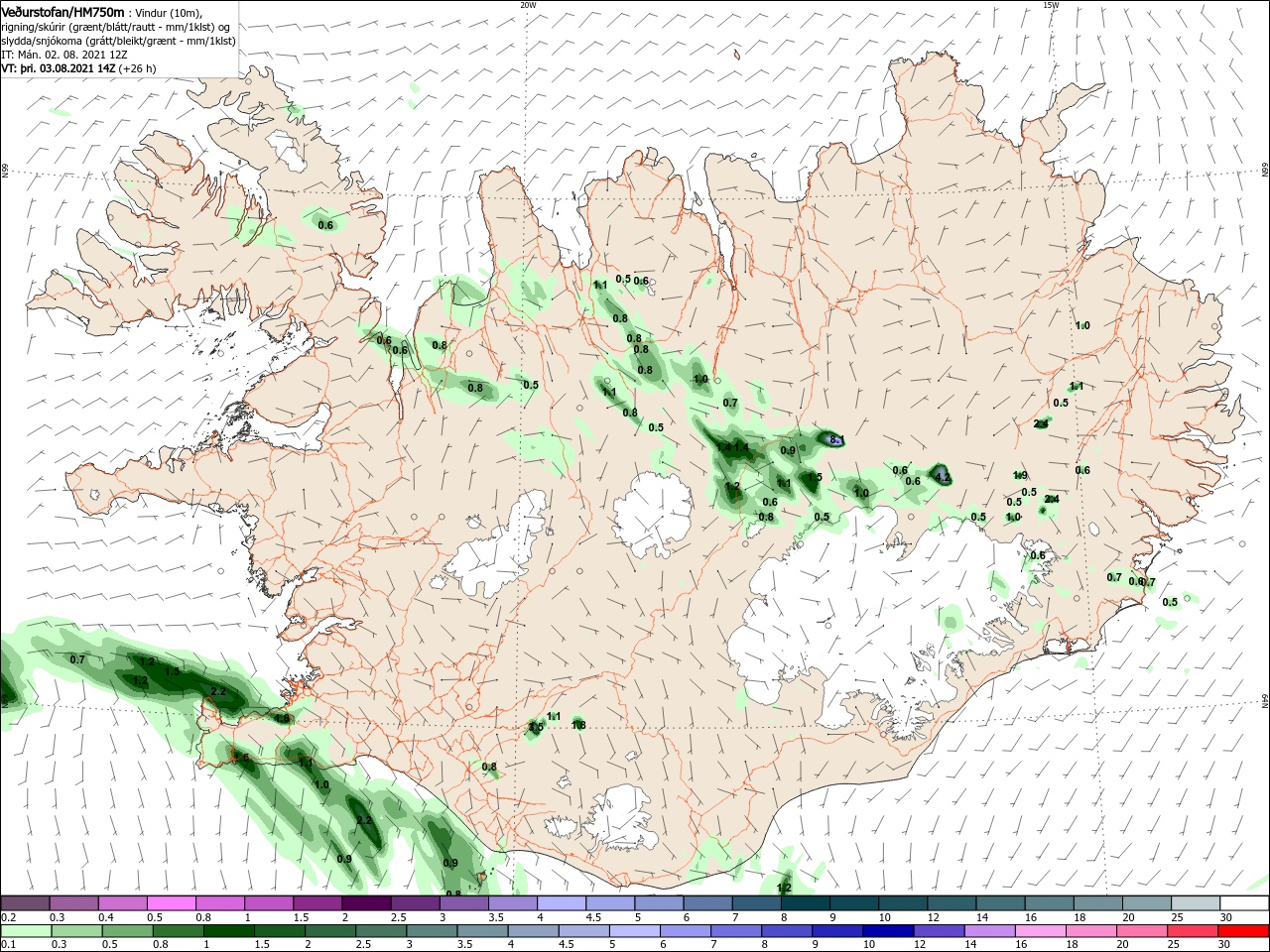
Task: Click the '1.2' value off the south coast
Action: [x=784, y=888]
